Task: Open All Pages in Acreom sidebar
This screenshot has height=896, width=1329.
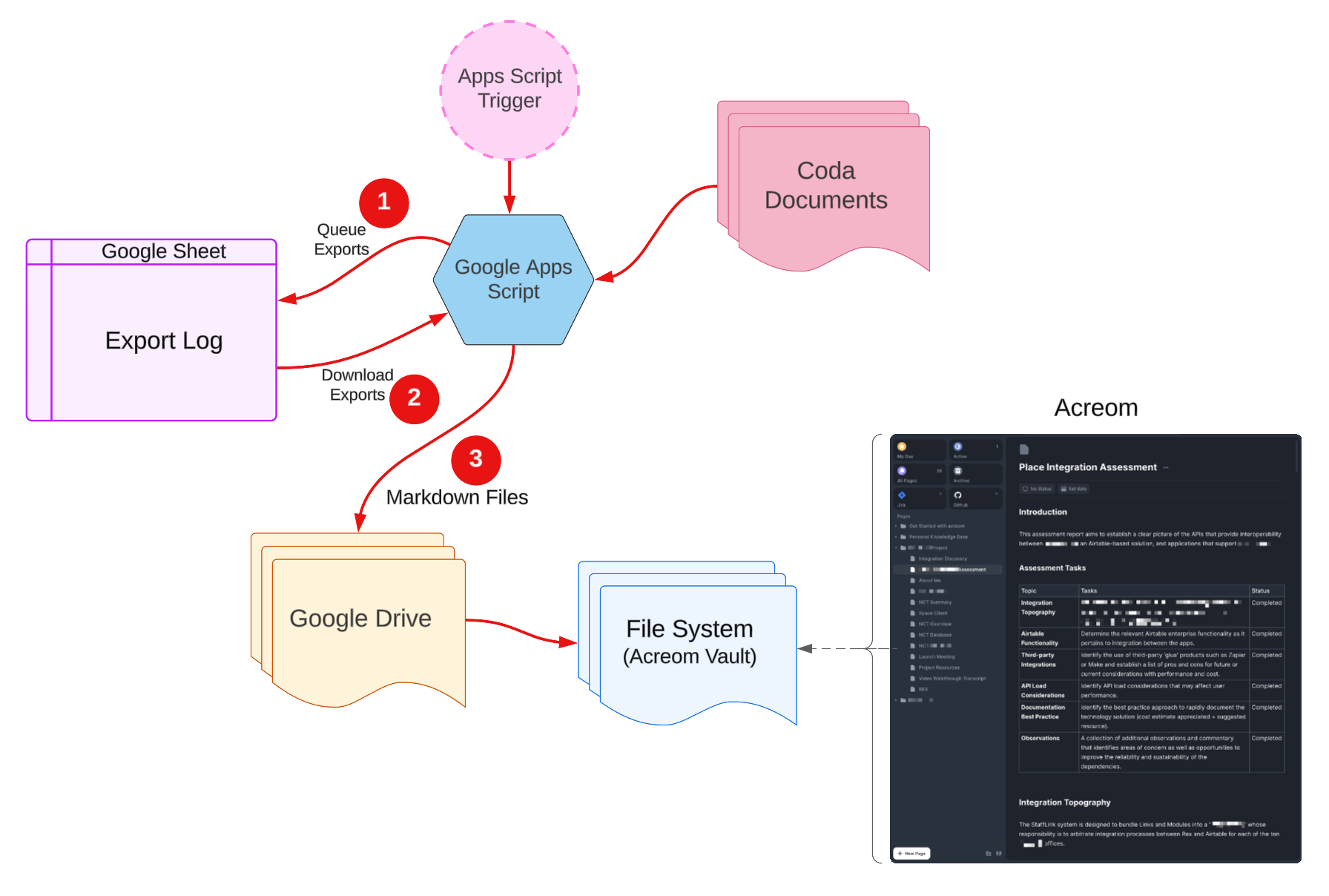Action: point(920,474)
